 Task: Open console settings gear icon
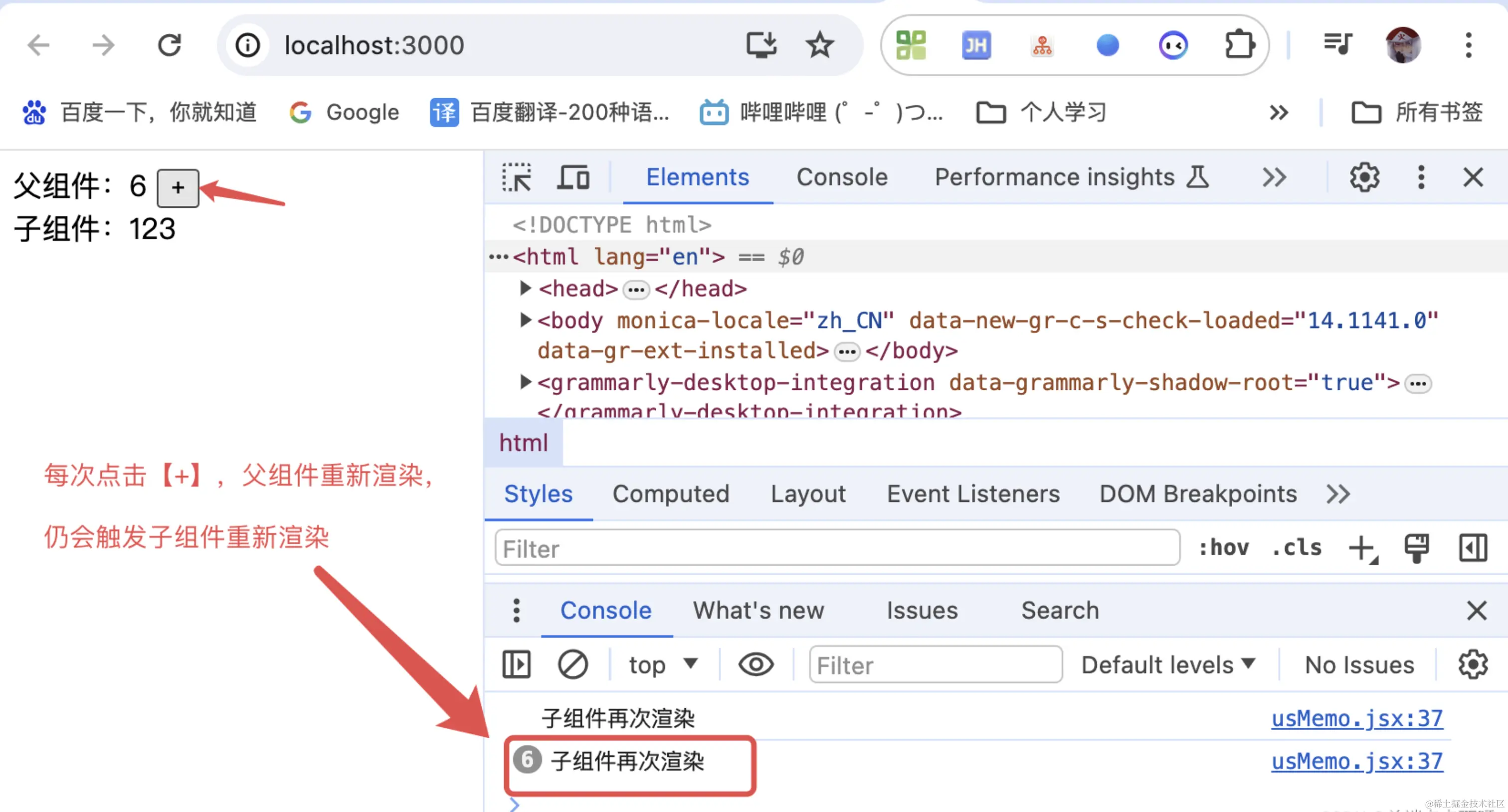pyautogui.click(x=1472, y=664)
